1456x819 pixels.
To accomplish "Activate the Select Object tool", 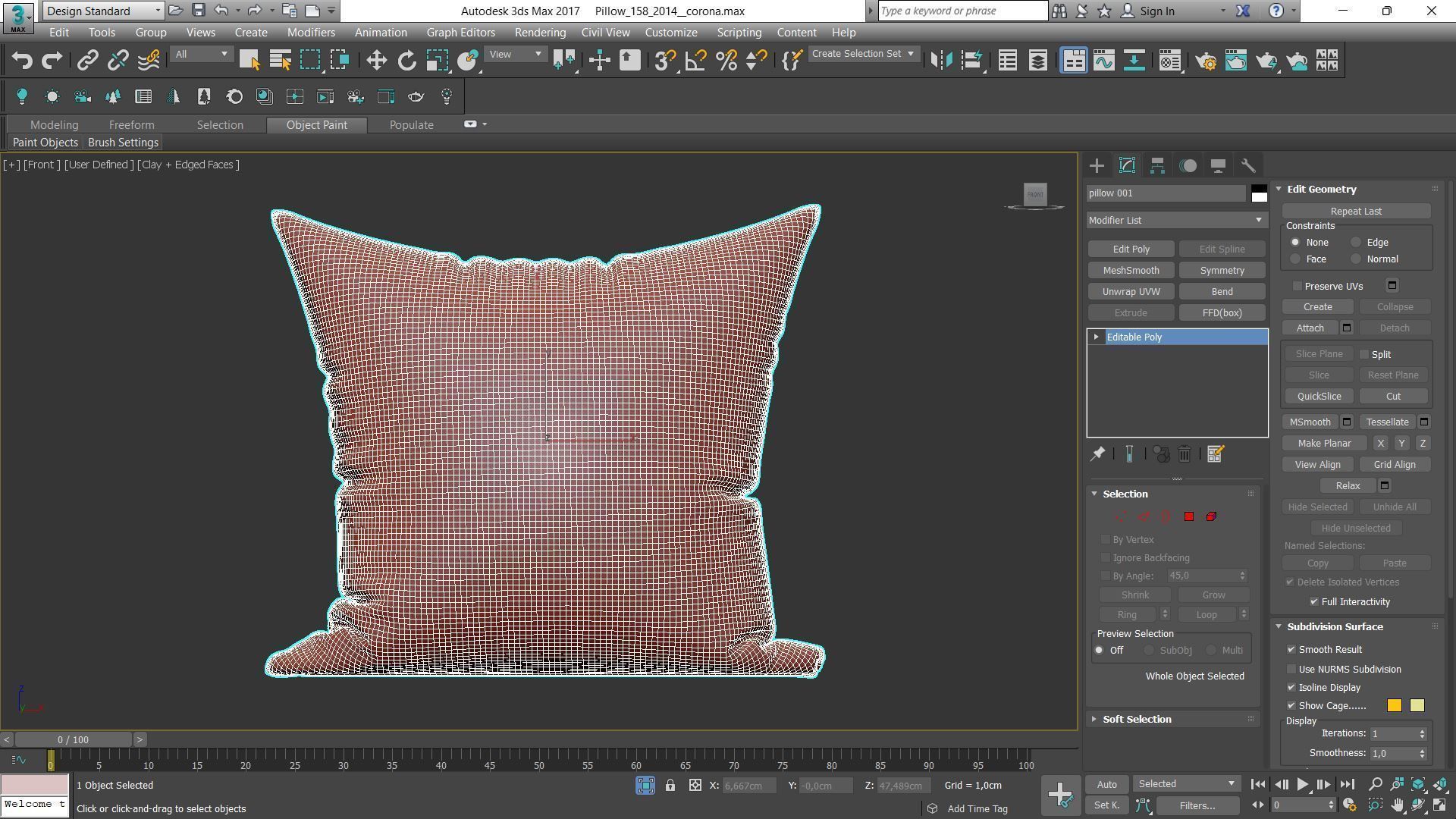I will click(x=249, y=61).
